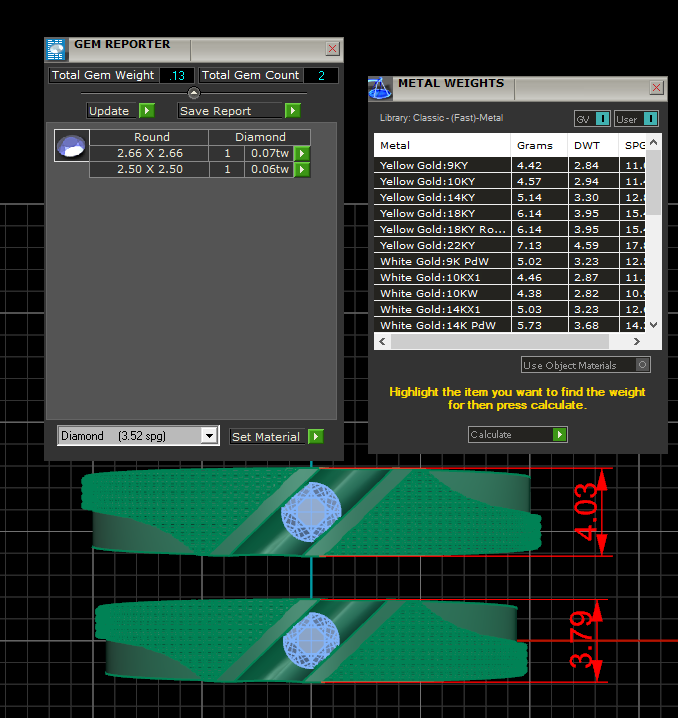Toggle the GV library switch
The image size is (678, 718).
click(602, 119)
